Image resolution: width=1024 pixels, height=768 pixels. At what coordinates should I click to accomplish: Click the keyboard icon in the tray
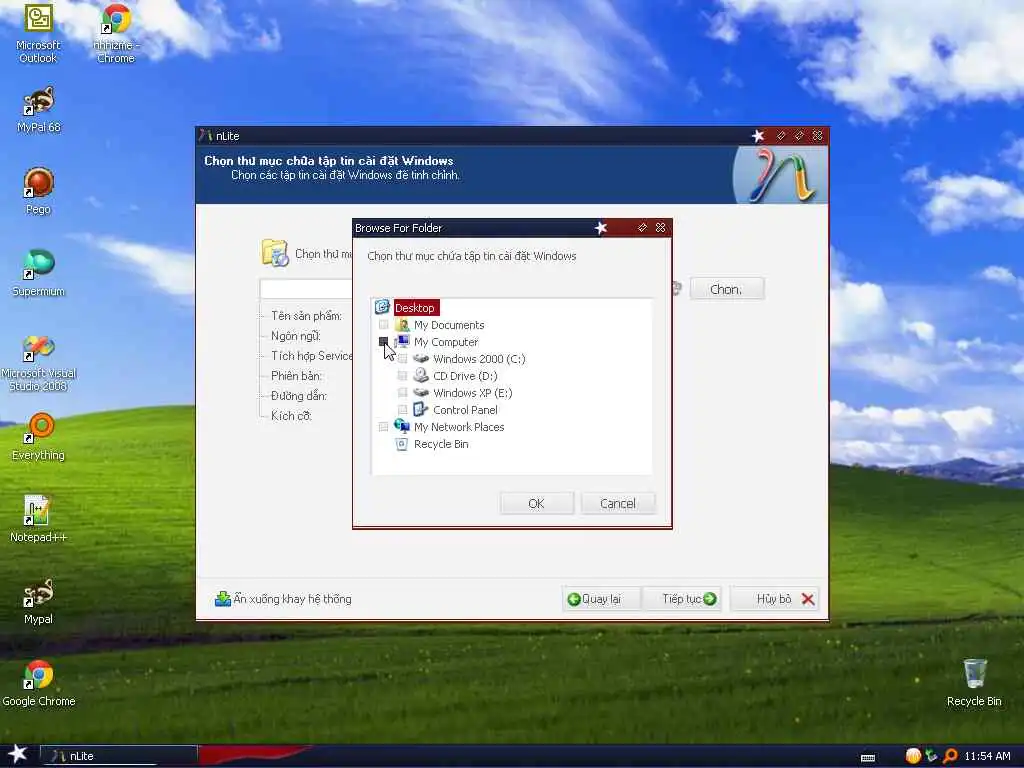click(868, 758)
